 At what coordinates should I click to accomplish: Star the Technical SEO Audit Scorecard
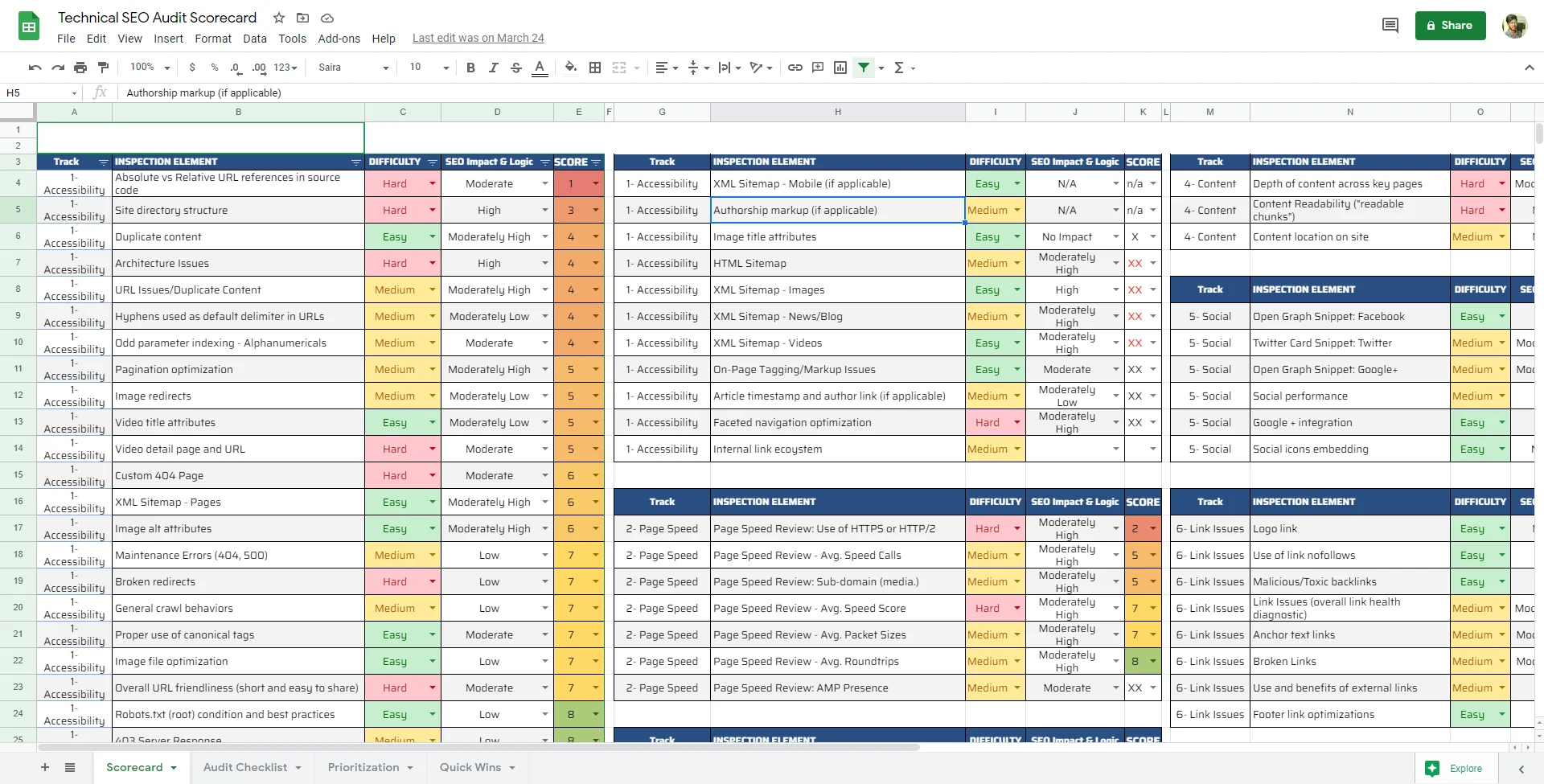(x=279, y=18)
